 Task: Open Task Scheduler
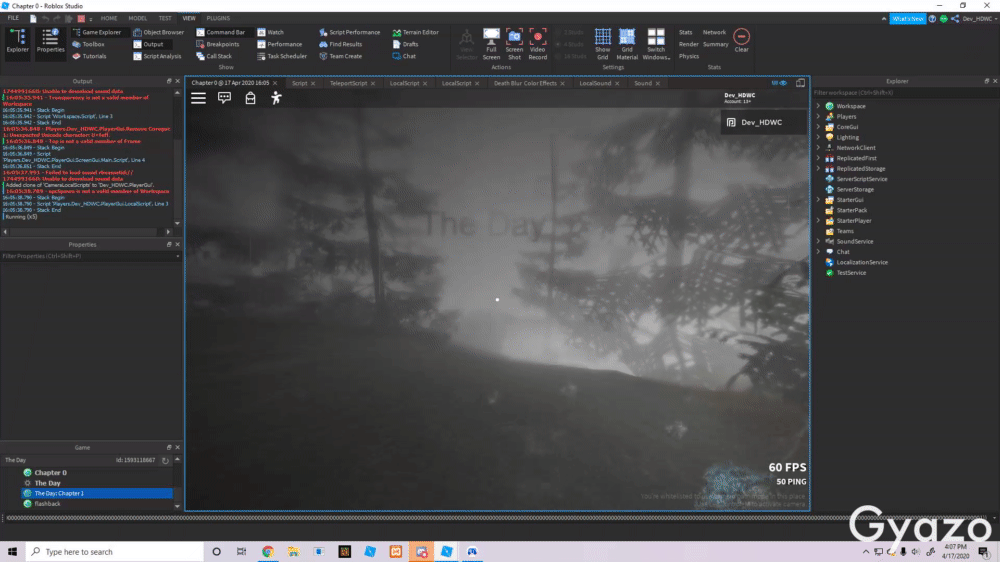tap(282, 56)
